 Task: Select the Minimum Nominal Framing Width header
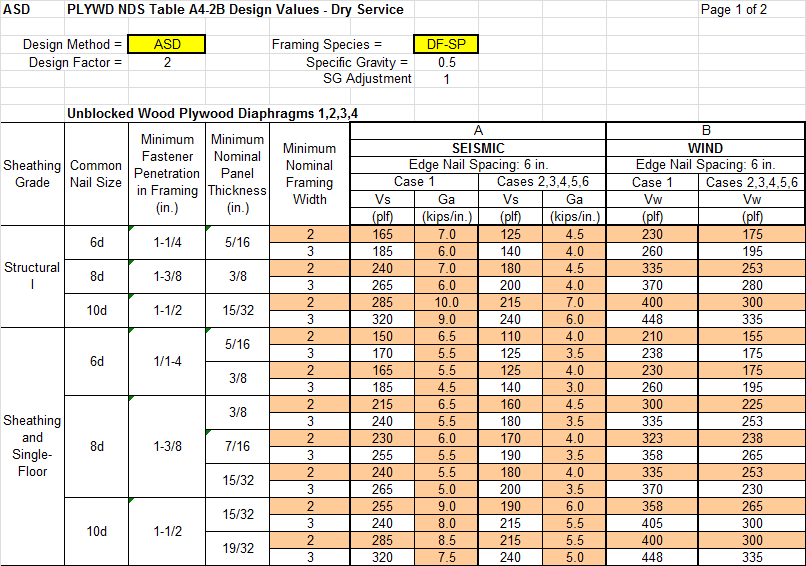309,174
